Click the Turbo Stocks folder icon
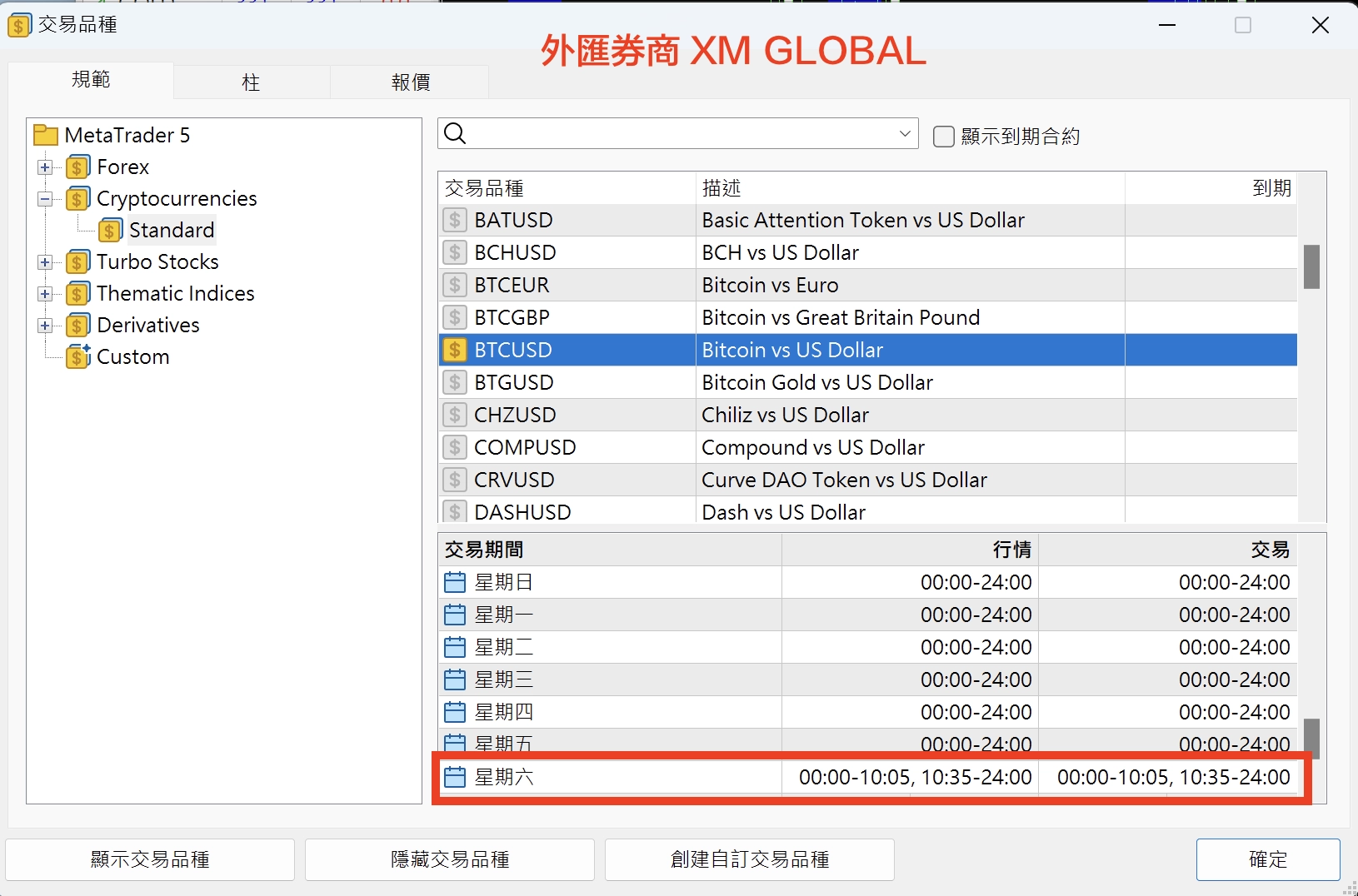The image size is (1358, 896). [x=77, y=262]
